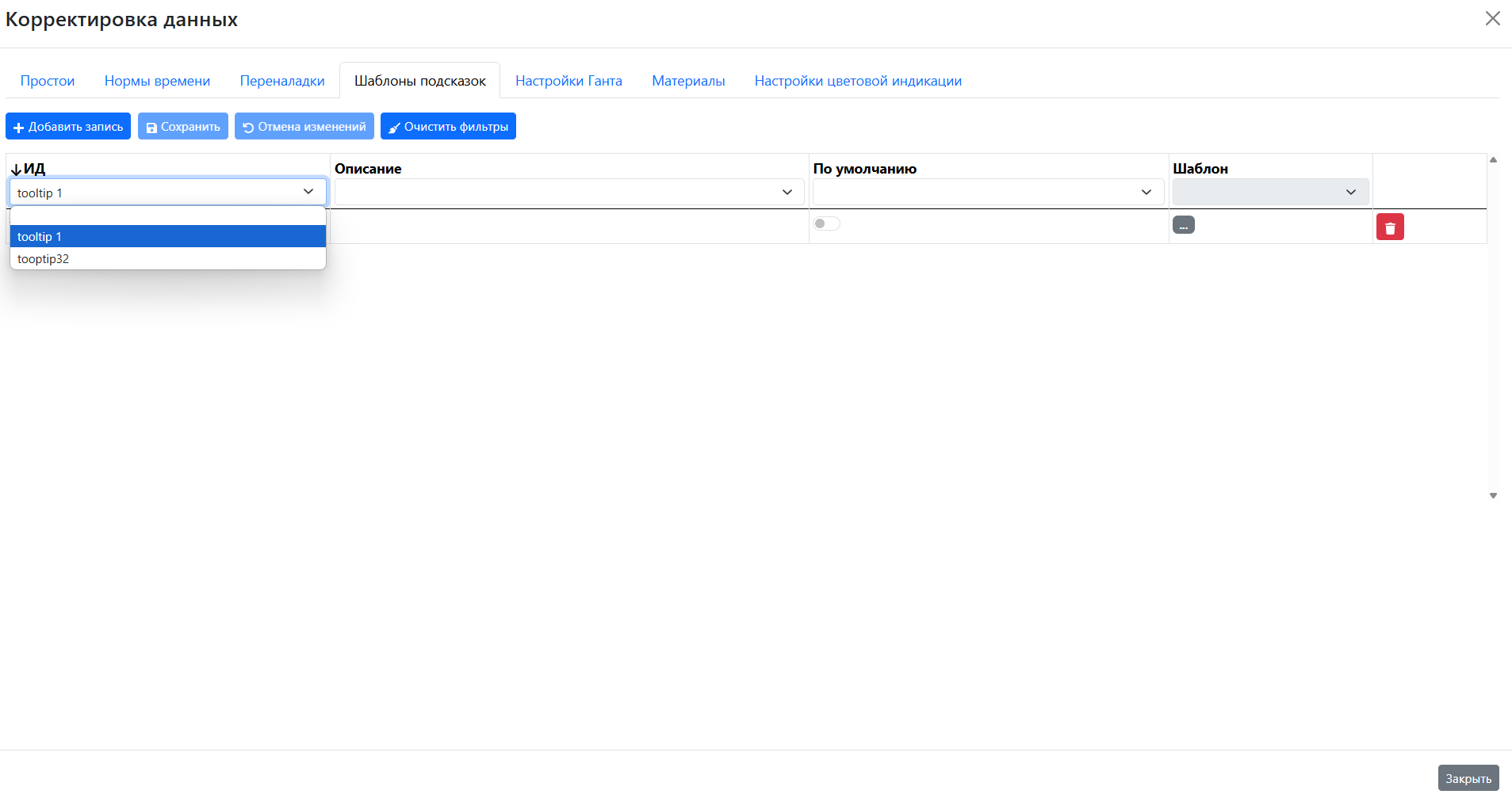1512x798 pixels.
Task: Expand the Шаблон filter dropdown
Action: pyautogui.click(x=1270, y=193)
